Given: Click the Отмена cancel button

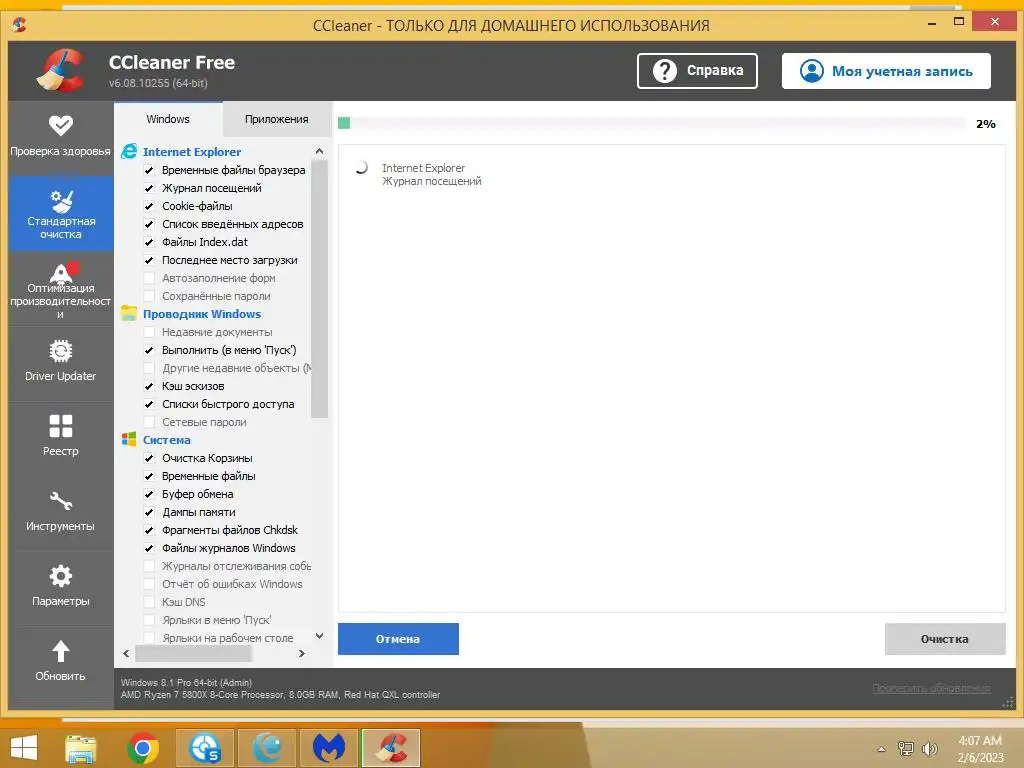Looking at the screenshot, I should tap(398, 639).
